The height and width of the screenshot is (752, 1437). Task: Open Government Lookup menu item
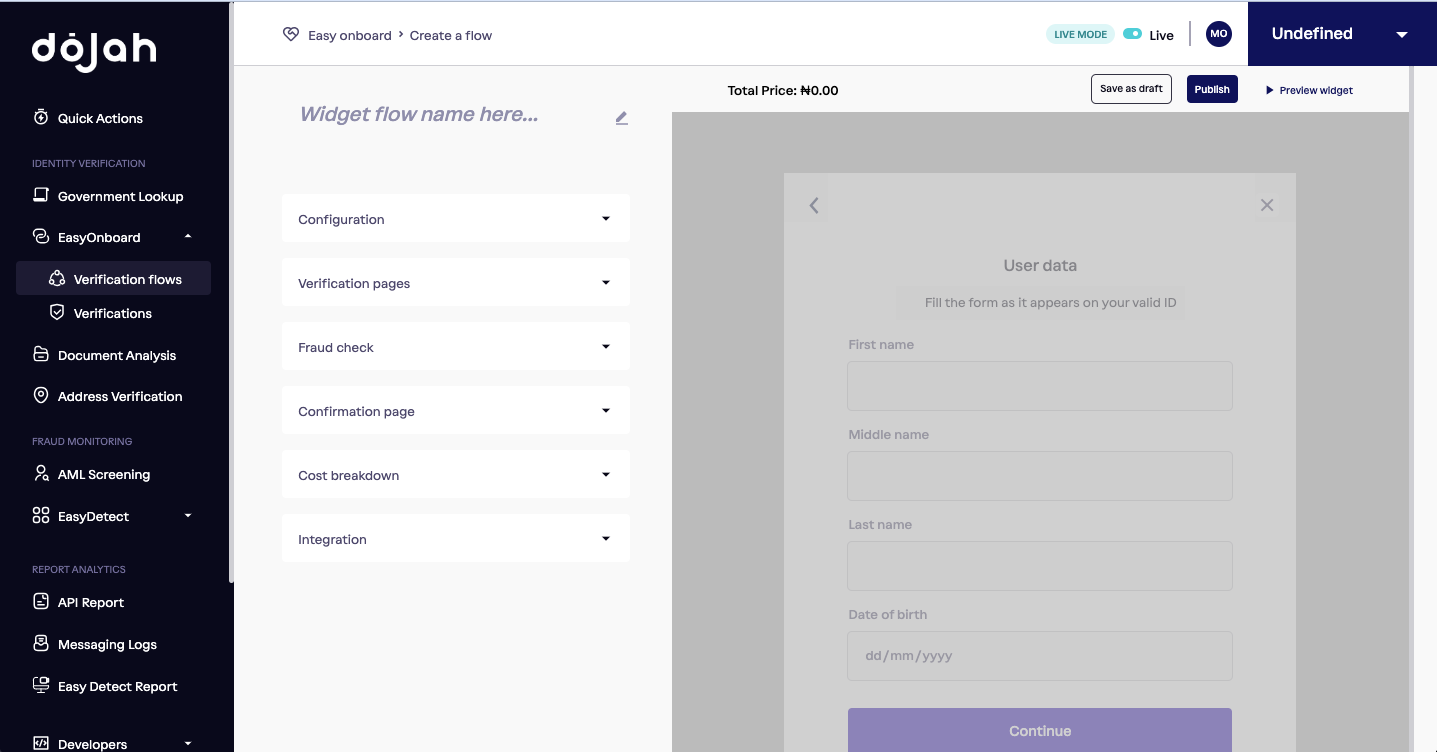[x=120, y=196]
